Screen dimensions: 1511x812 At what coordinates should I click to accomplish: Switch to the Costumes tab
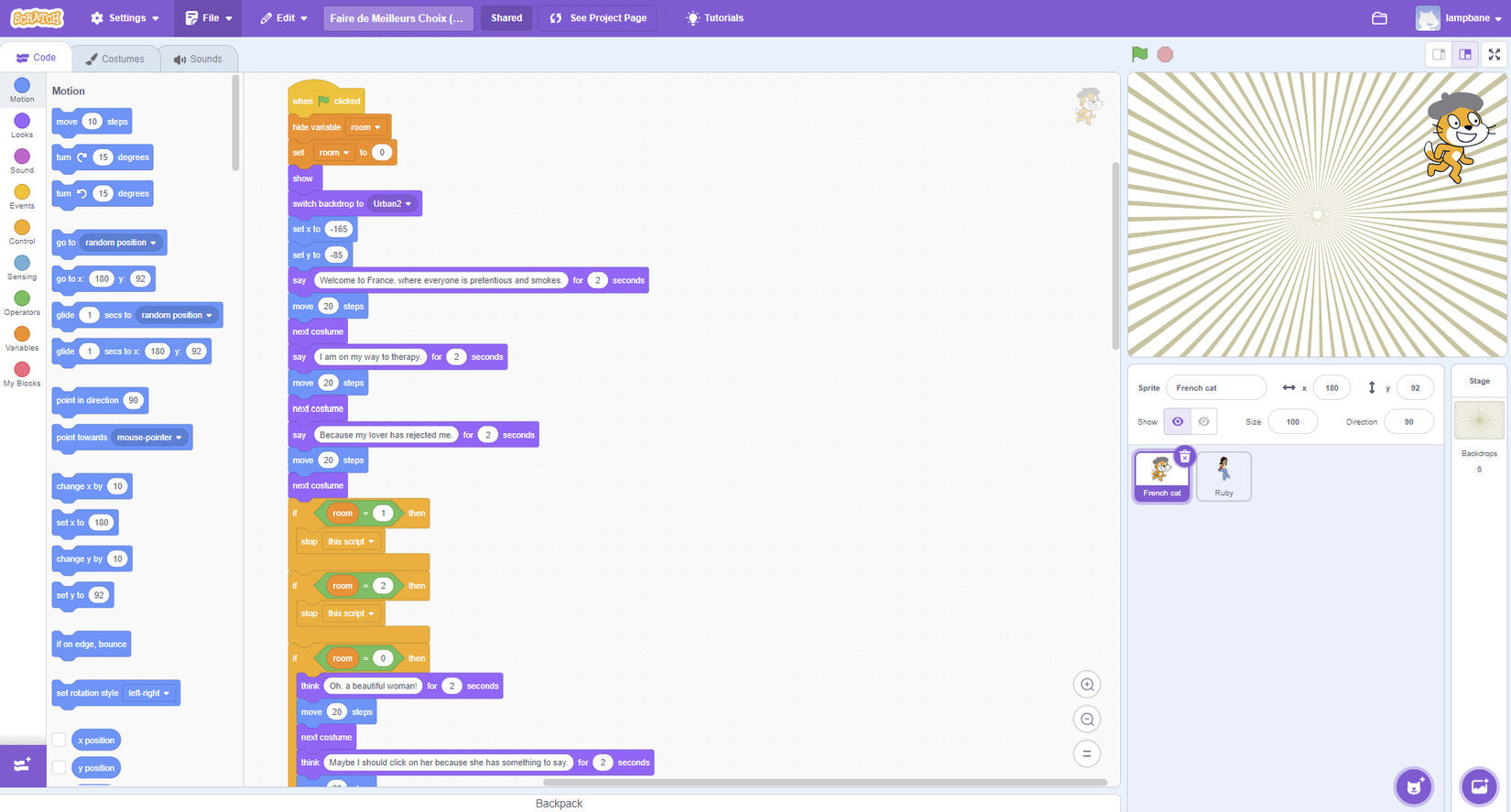[x=115, y=59]
